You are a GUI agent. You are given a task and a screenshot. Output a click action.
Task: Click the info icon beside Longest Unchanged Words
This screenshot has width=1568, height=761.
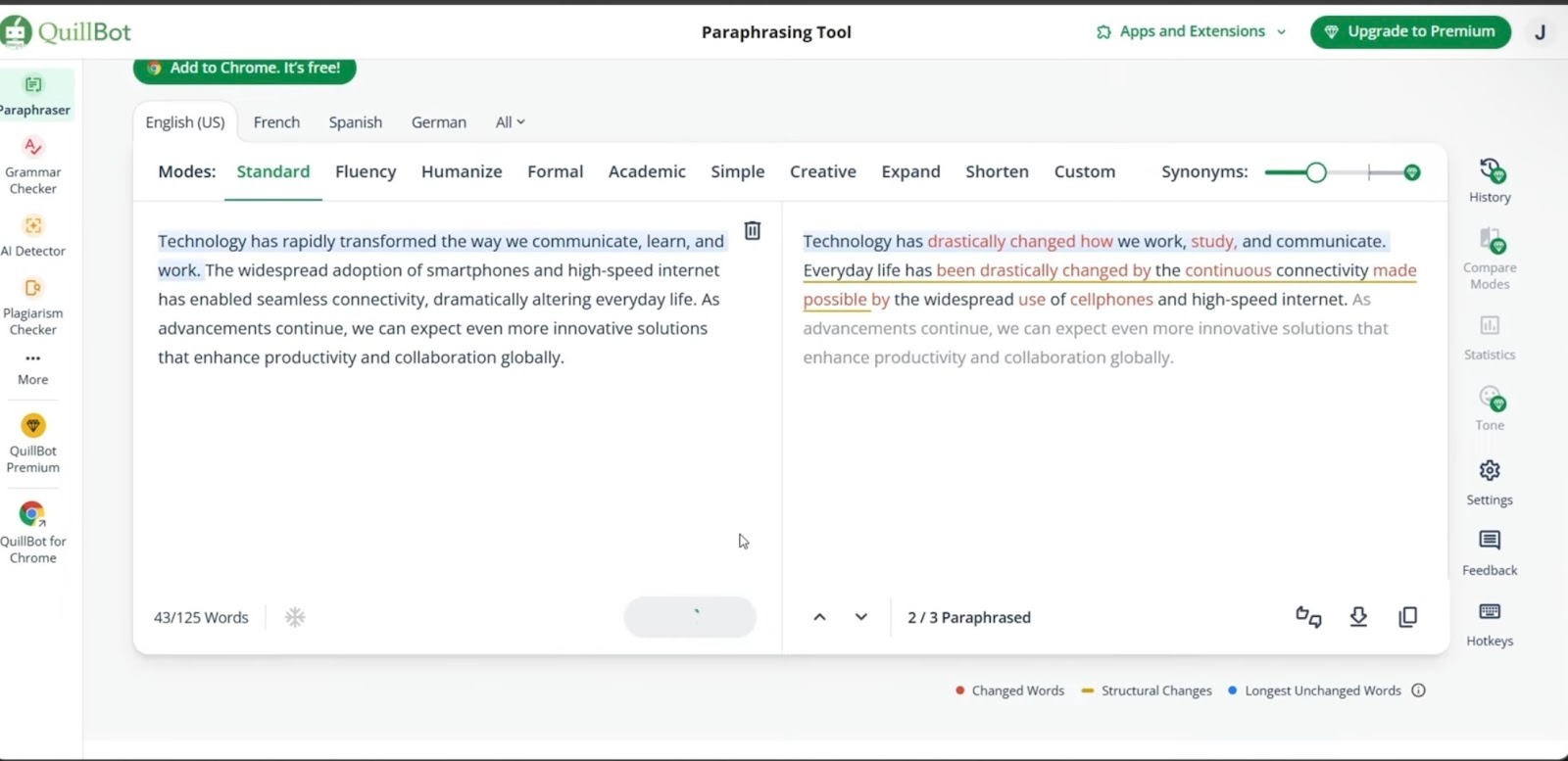coord(1419,690)
